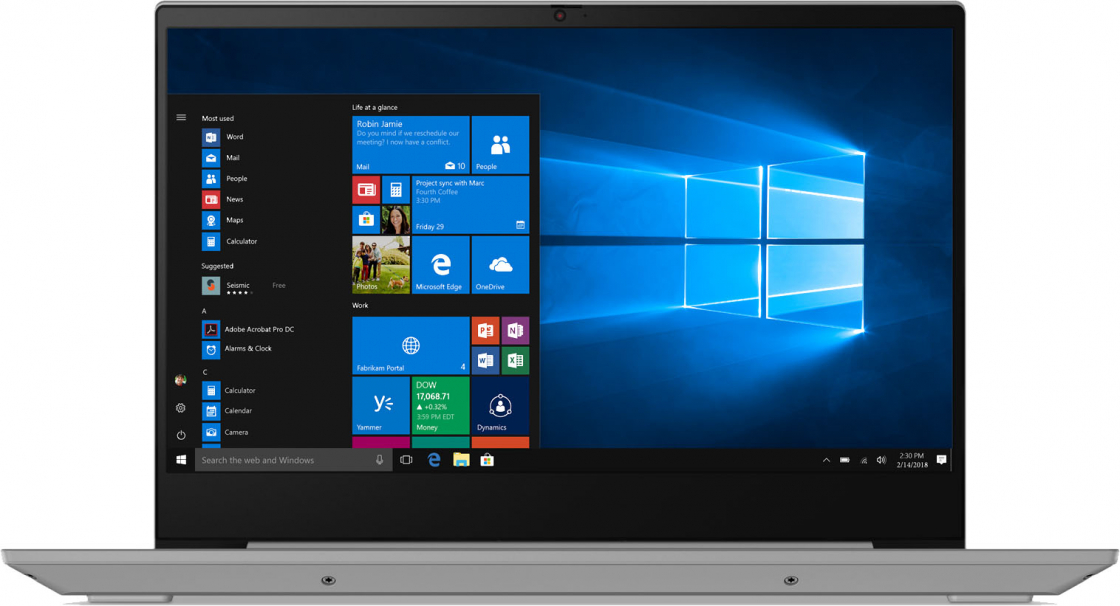
Task: Open the Excel tile in Work group
Action: [515, 361]
